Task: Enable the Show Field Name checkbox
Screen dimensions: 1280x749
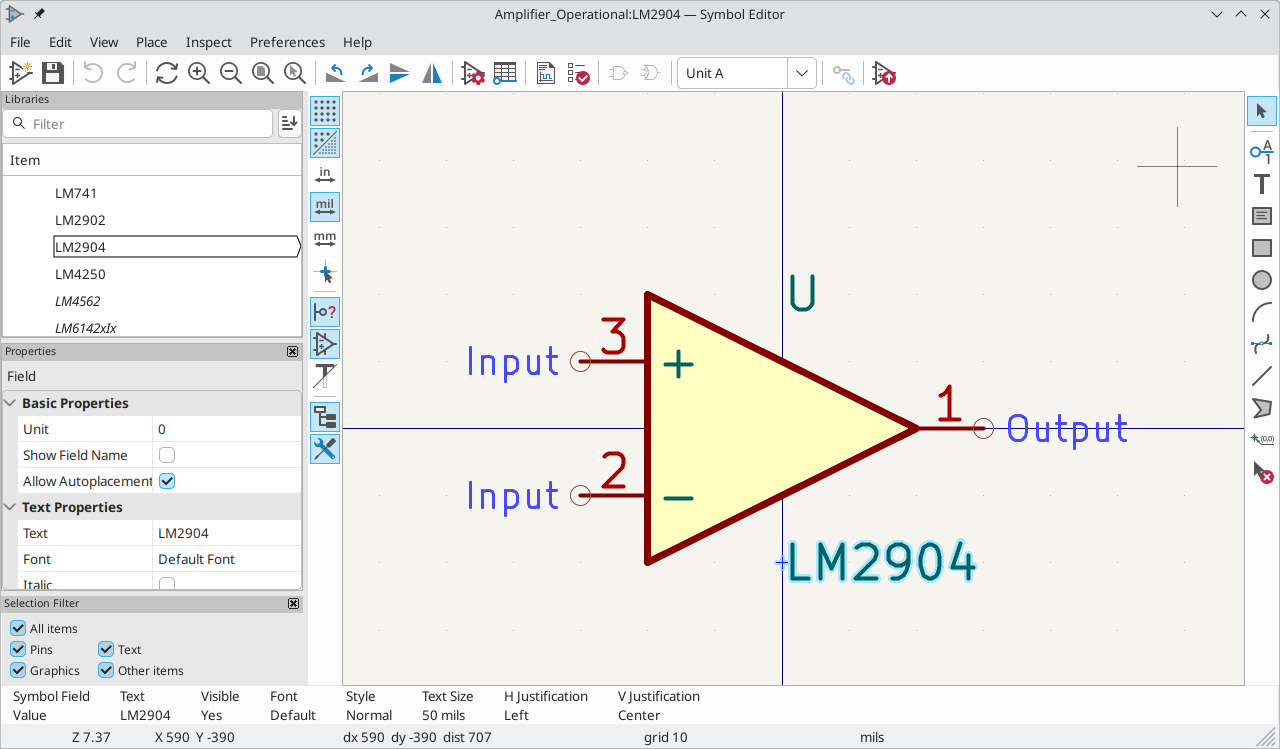Action: tap(167, 455)
